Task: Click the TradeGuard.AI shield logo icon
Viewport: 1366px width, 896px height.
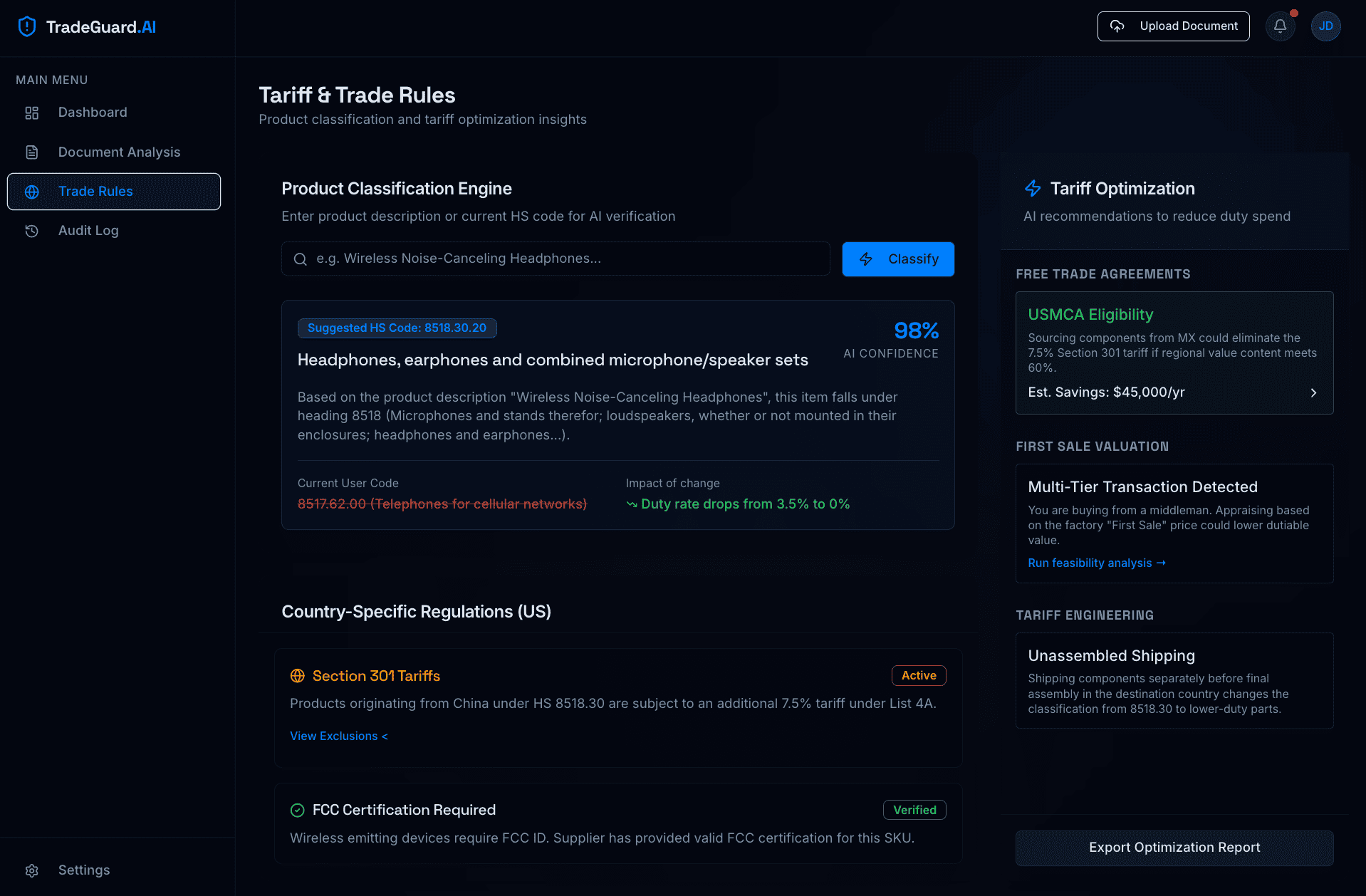Action: click(x=27, y=27)
